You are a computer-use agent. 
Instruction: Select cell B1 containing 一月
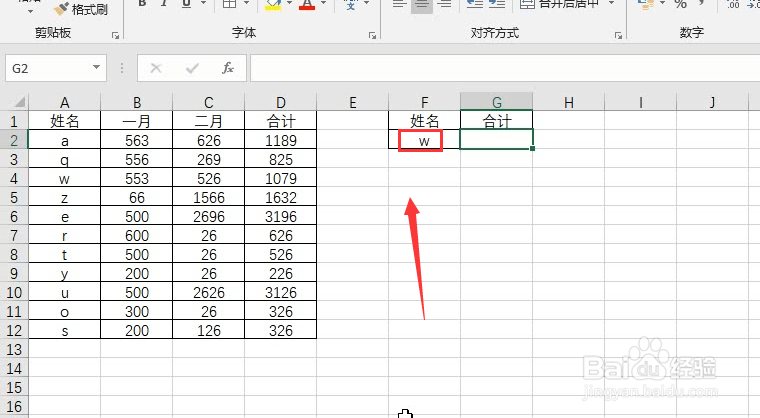click(x=137, y=121)
